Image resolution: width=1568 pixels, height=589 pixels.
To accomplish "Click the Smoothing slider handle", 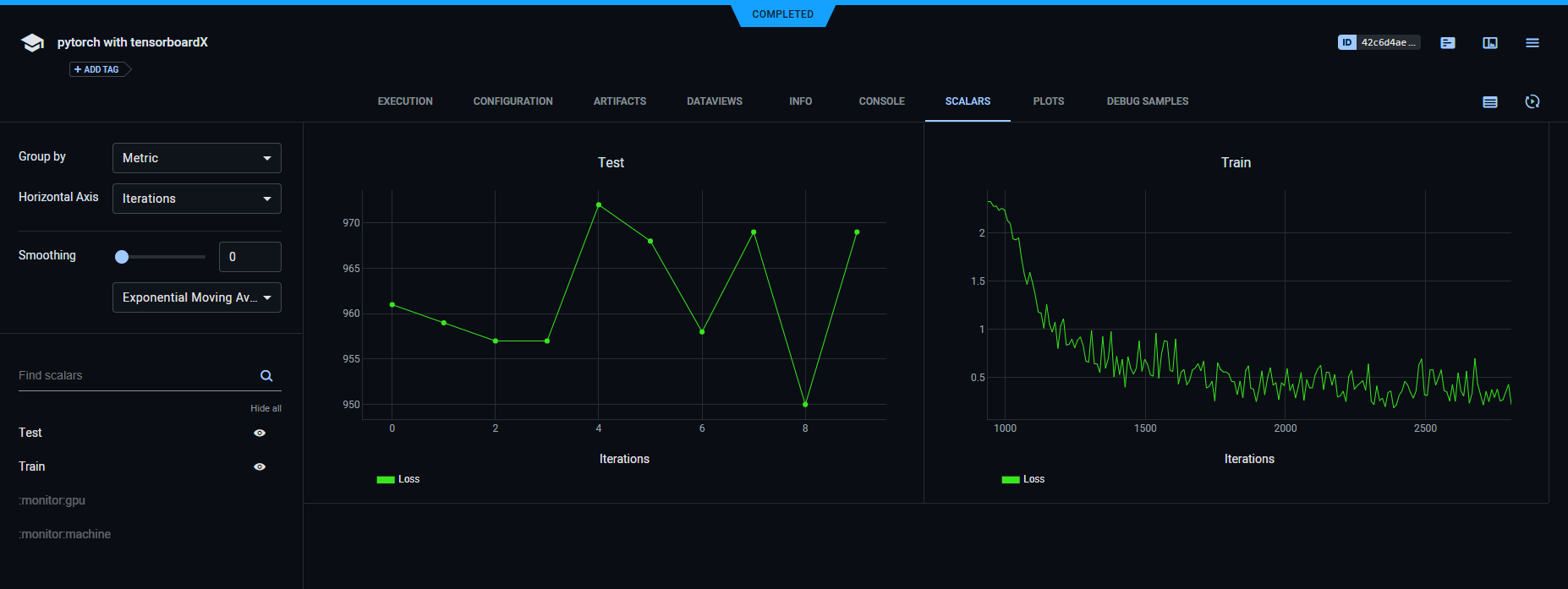I will point(122,257).
